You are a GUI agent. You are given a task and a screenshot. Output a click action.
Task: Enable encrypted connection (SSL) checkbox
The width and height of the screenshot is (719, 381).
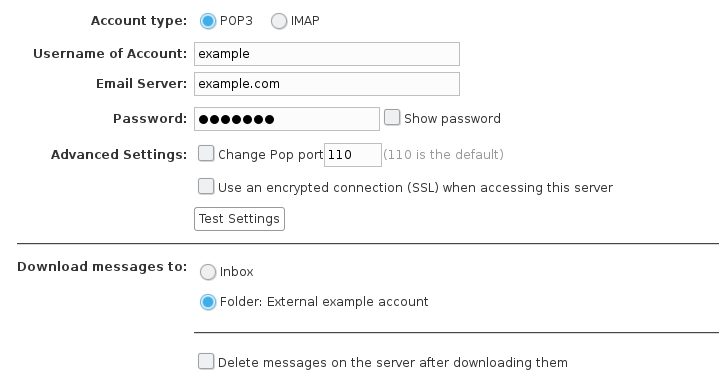[206, 187]
